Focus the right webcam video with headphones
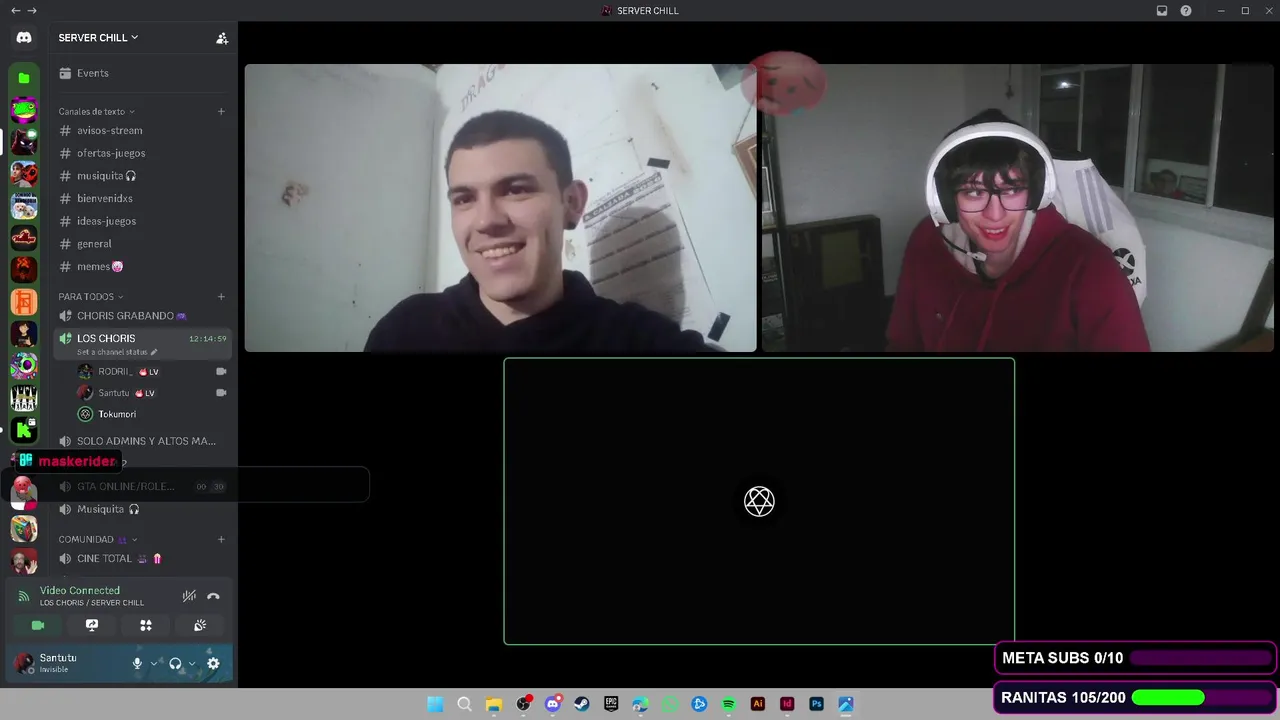The image size is (1280, 720). pyautogui.click(x=1018, y=208)
